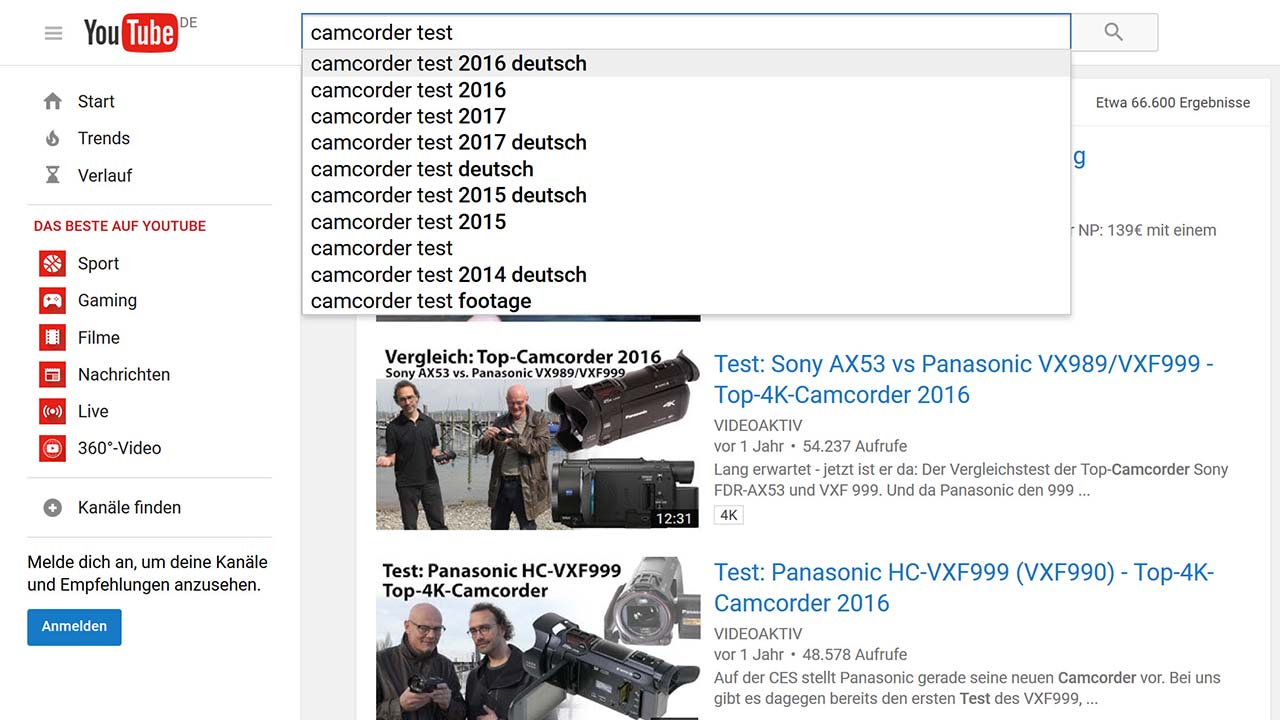The height and width of the screenshot is (720, 1280).
Task: Click inside the search text field
Action: (685, 32)
